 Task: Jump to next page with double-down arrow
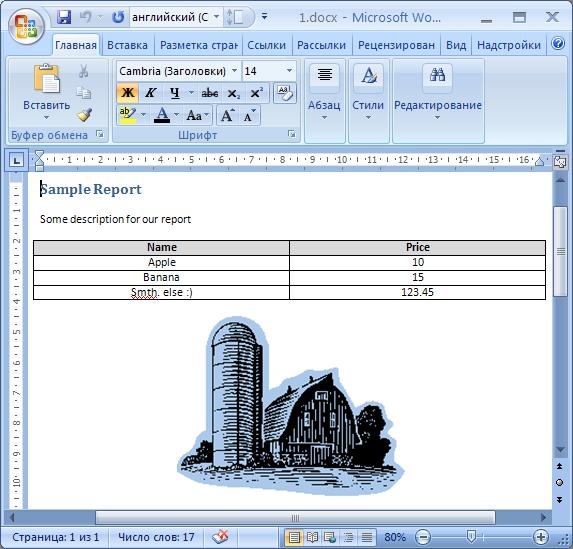pos(559,500)
